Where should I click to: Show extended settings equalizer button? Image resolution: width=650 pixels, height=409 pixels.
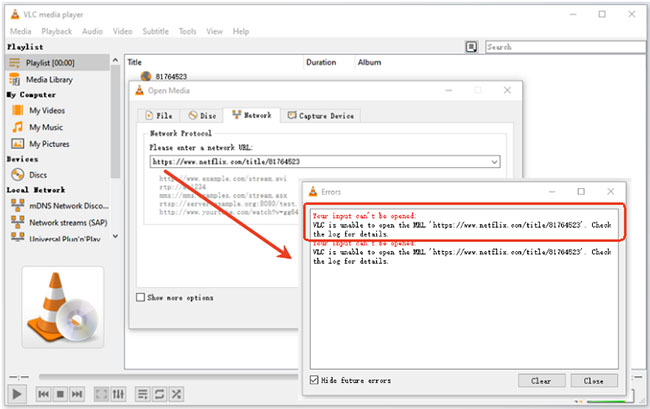pyautogui.click(x=118, y=394)
